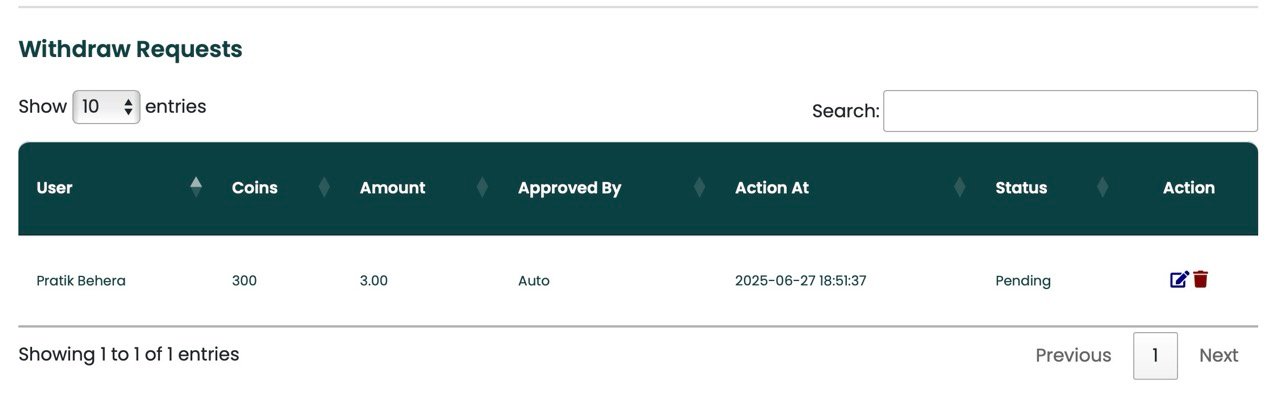Click sort arrows in Status column header
The width and height of the screenshot is (1280, 413).
pyautogui.click(x=1103, y=188)
